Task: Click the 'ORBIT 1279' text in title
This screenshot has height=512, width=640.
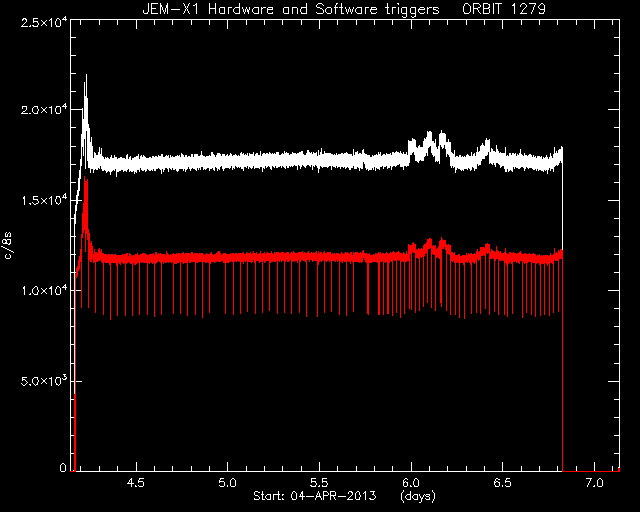Action: (504, 9)
